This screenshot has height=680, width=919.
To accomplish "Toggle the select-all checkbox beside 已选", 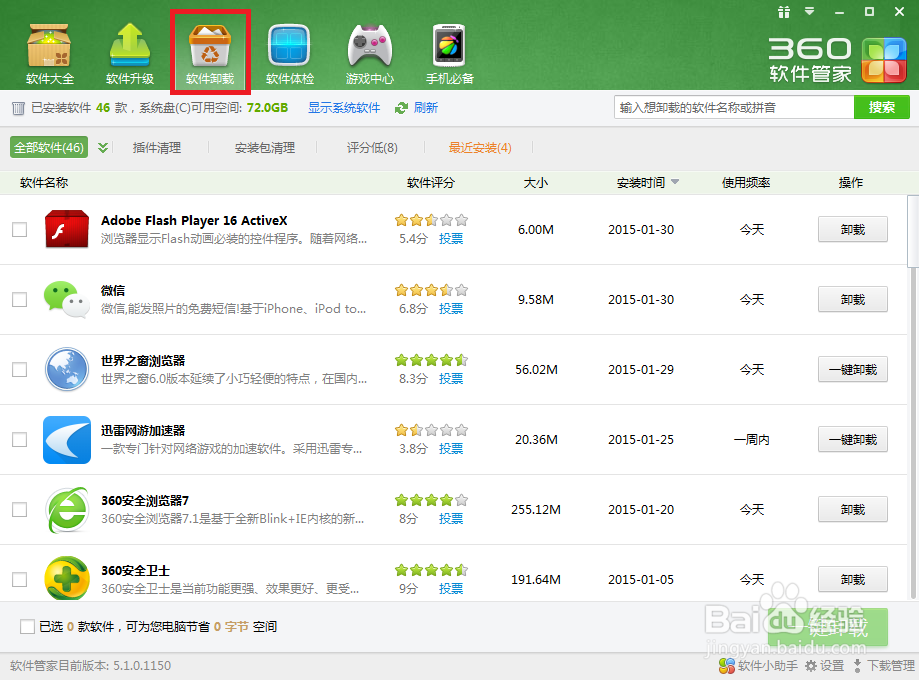I will pos(28,627).
